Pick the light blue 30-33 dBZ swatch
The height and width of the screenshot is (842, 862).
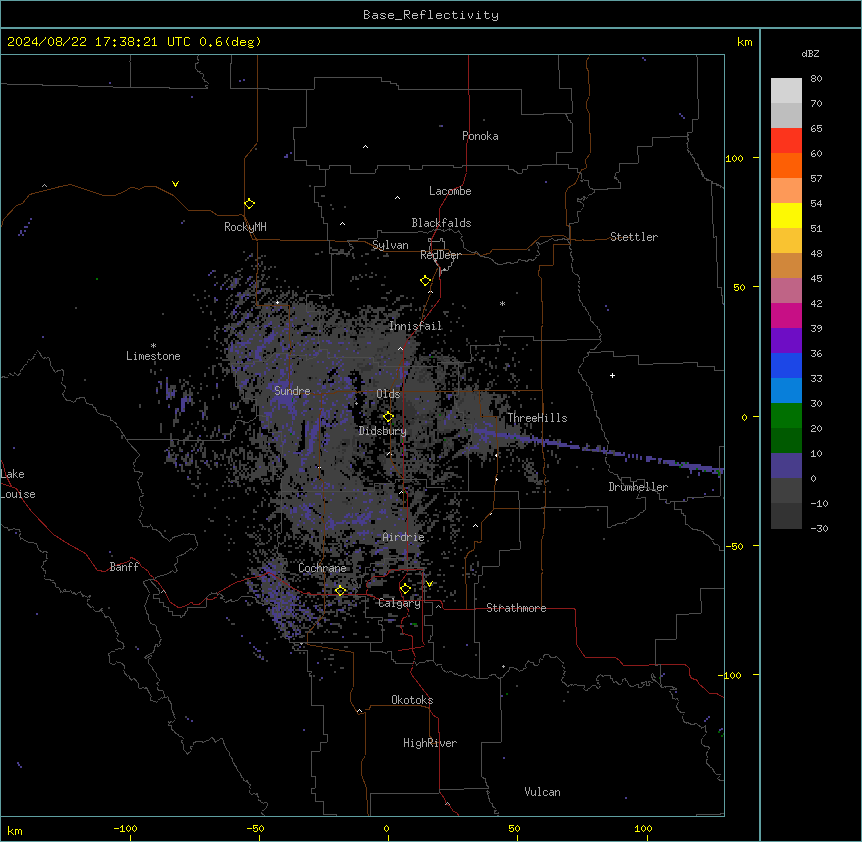point(786,391)
